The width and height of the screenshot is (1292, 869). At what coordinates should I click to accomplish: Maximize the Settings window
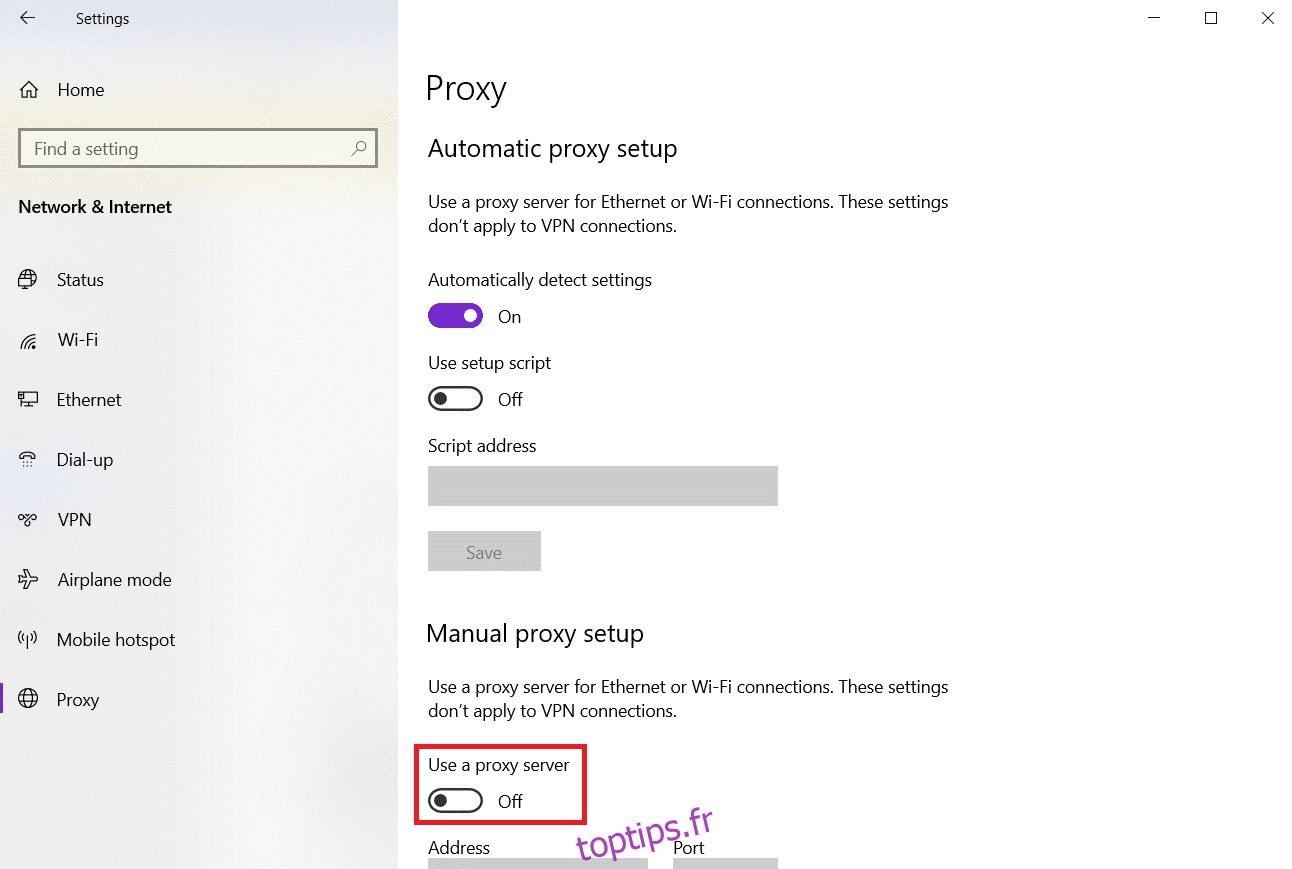tap(1211, 18)
